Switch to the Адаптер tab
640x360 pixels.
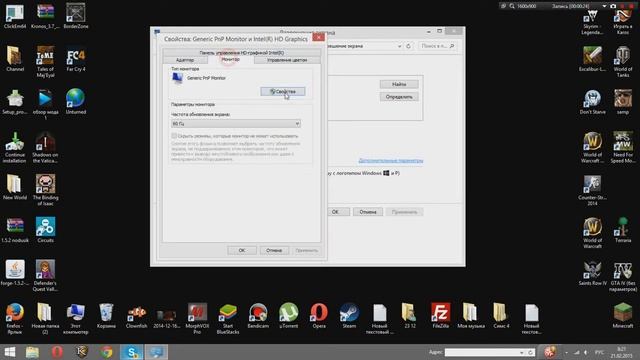pyautogui.click(x=185, y=60)
